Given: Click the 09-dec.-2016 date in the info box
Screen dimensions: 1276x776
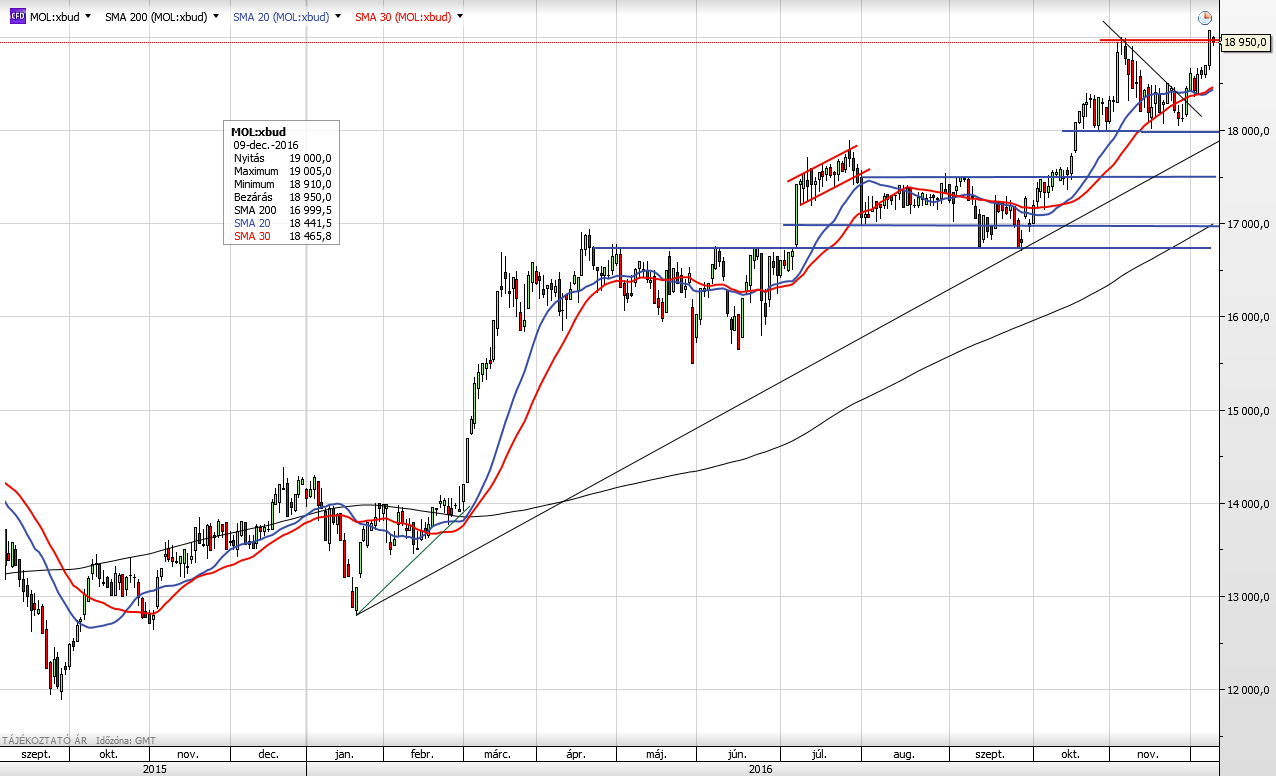Looking at the screenshot, I should [265, 145].
